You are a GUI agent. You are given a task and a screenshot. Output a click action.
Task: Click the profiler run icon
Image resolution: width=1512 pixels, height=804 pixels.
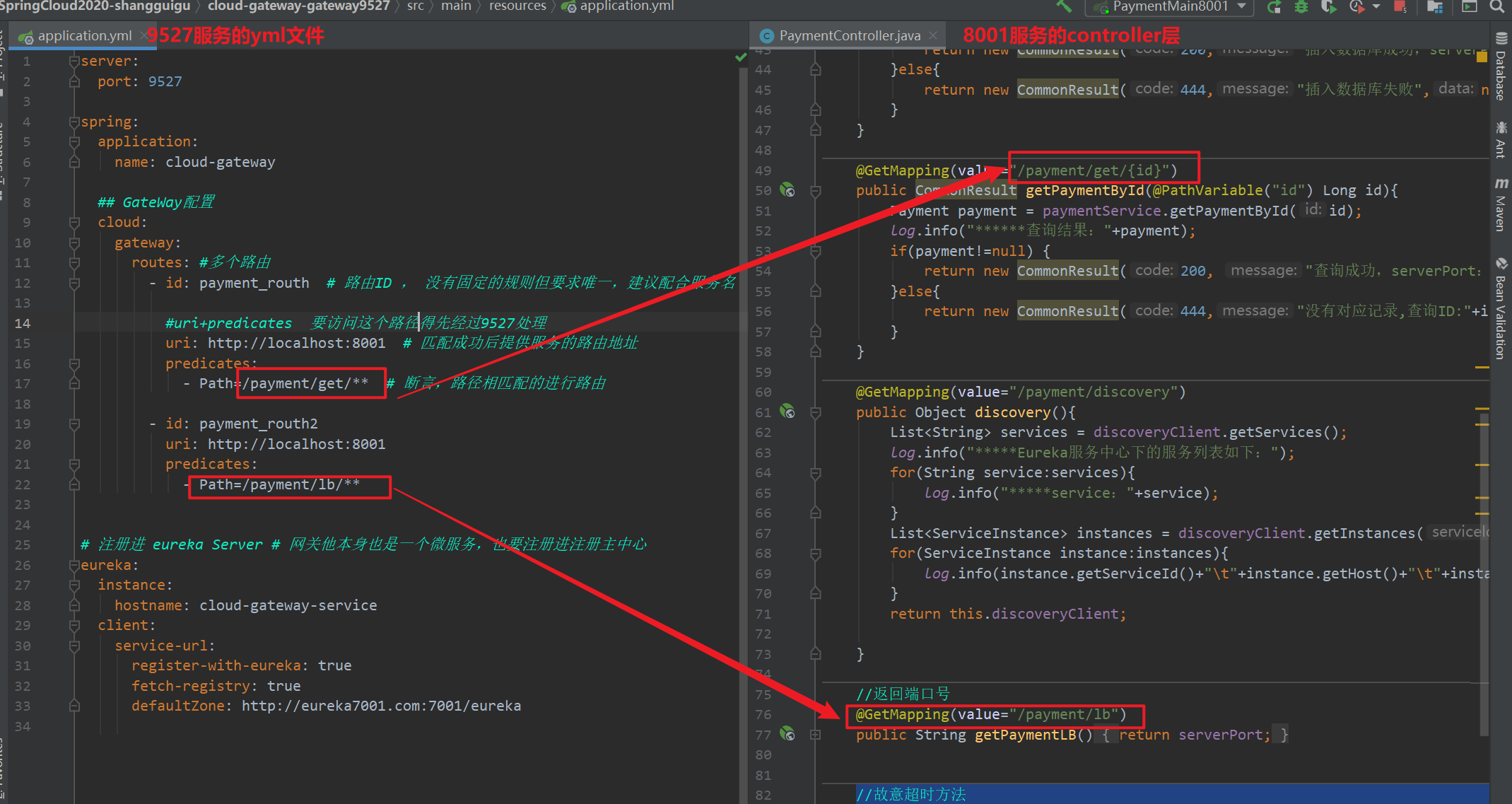1356,7
